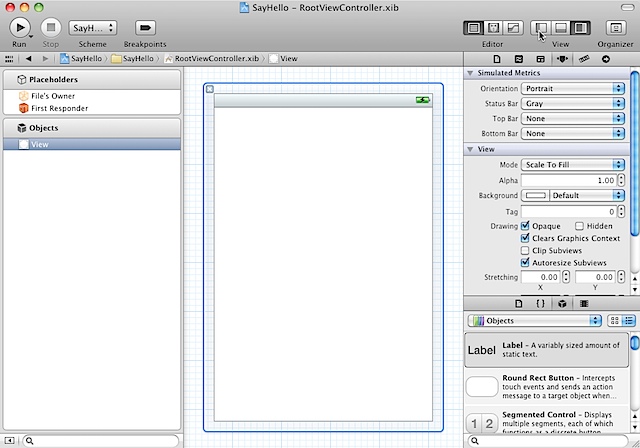Enable the Hidden checkbox

point(580,226)
